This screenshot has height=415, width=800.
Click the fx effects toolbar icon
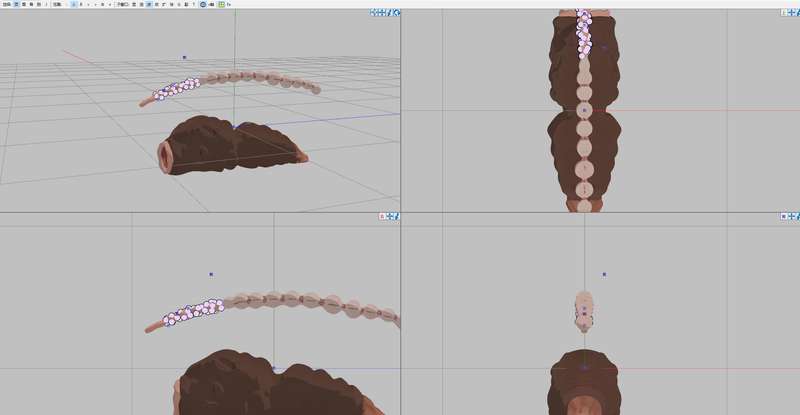click(x=227, y=4)
